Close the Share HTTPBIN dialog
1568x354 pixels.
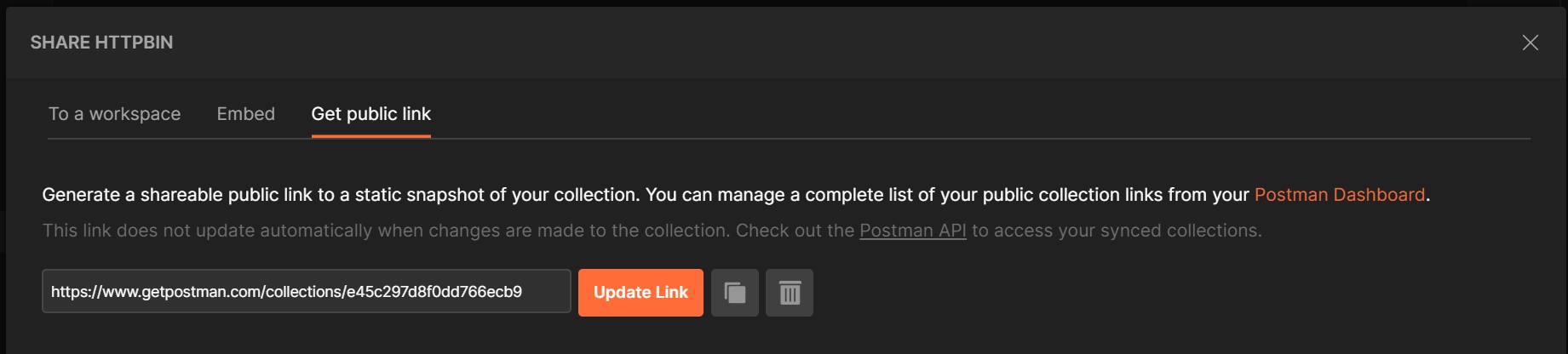1530,43
